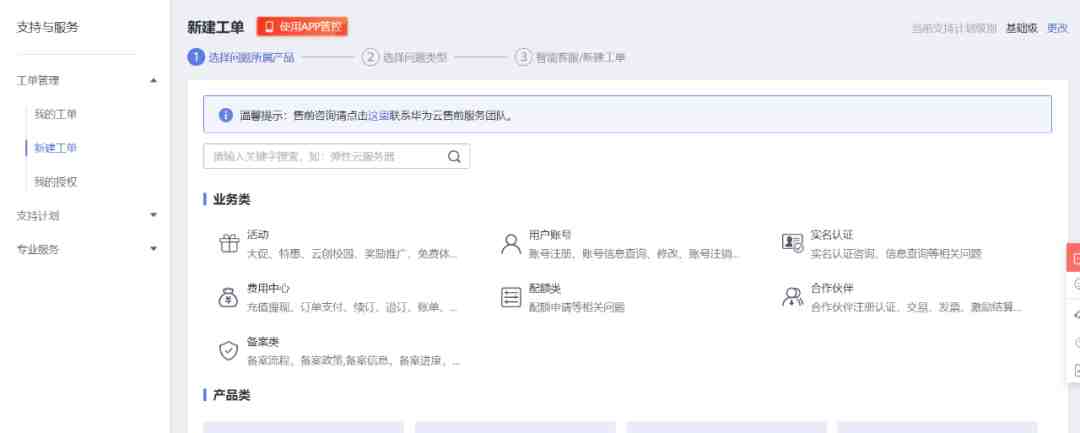Click the 用户账号 description starting 账号注册

click(634, 253)
